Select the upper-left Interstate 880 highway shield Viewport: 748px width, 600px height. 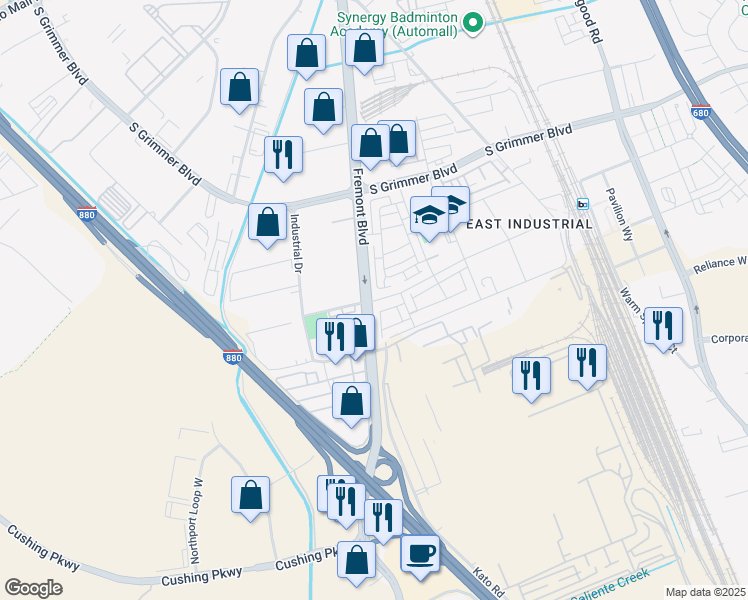[x=86, y=215]
